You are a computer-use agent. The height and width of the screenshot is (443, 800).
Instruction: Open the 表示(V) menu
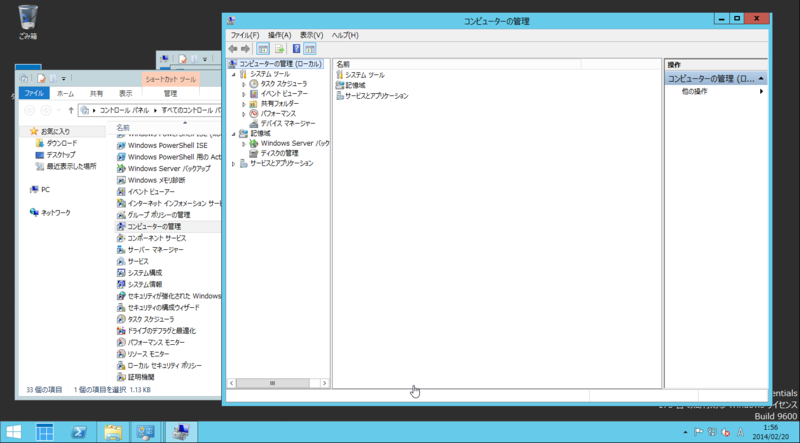click(311, 35)
